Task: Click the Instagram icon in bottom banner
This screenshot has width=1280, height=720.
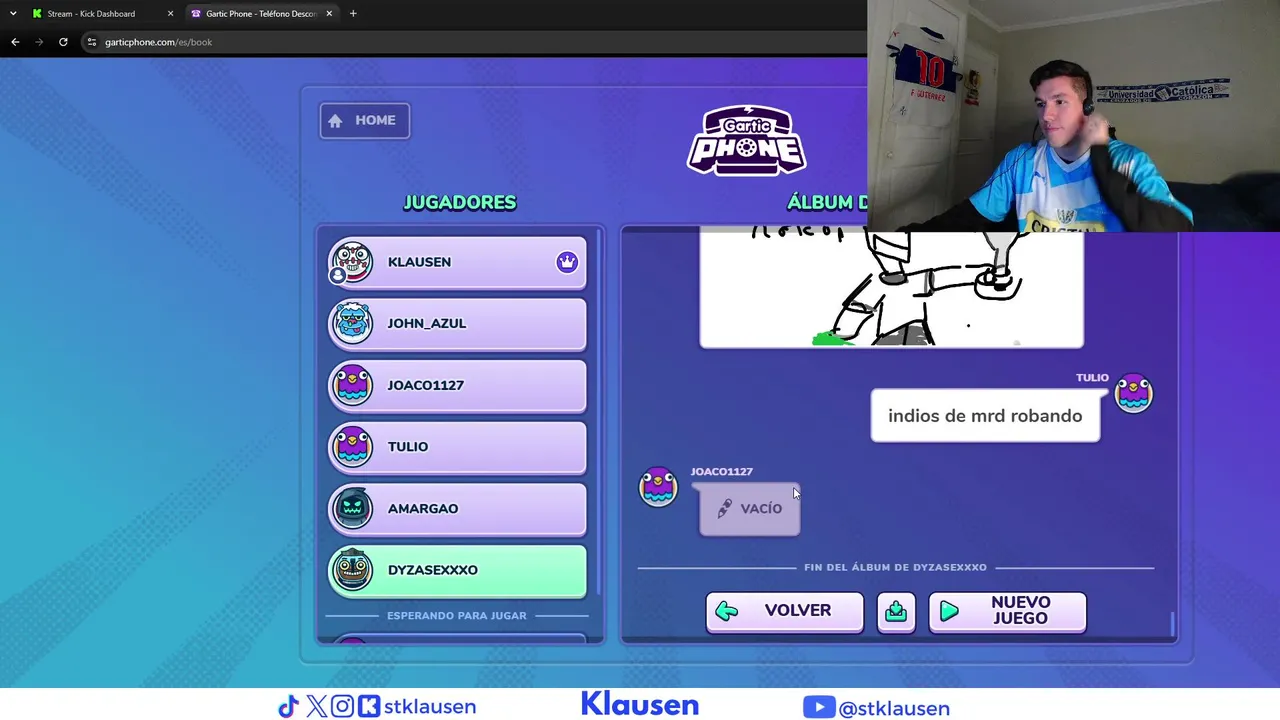Action: tap(342, 707)
